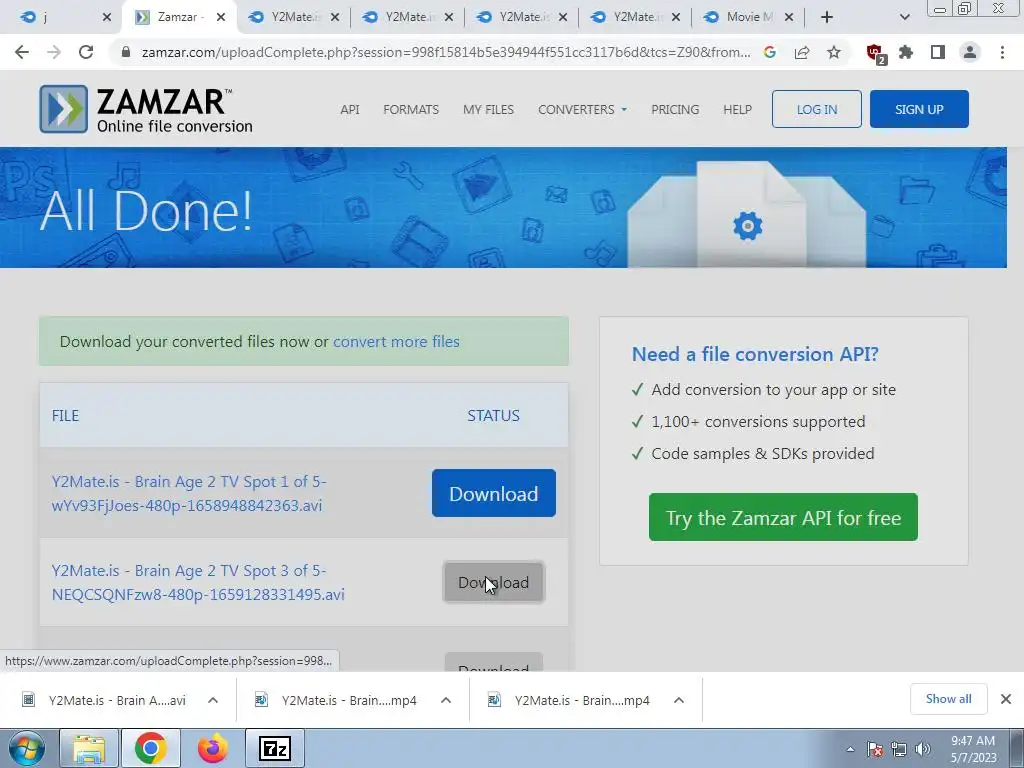Reload the Zamzar page
This screenshot has width=1024, height=768.
click(86, 52)
